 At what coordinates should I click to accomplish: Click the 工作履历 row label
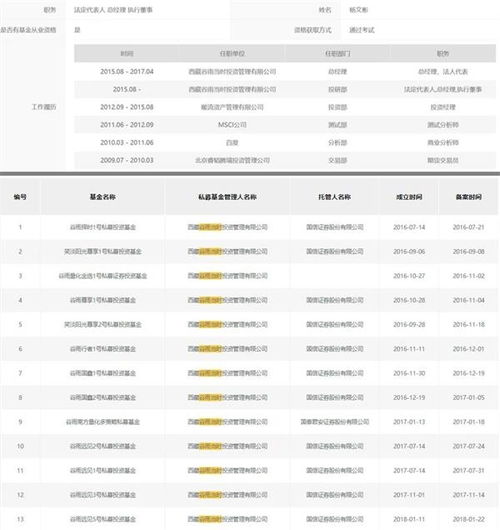(x=44, y=107)
